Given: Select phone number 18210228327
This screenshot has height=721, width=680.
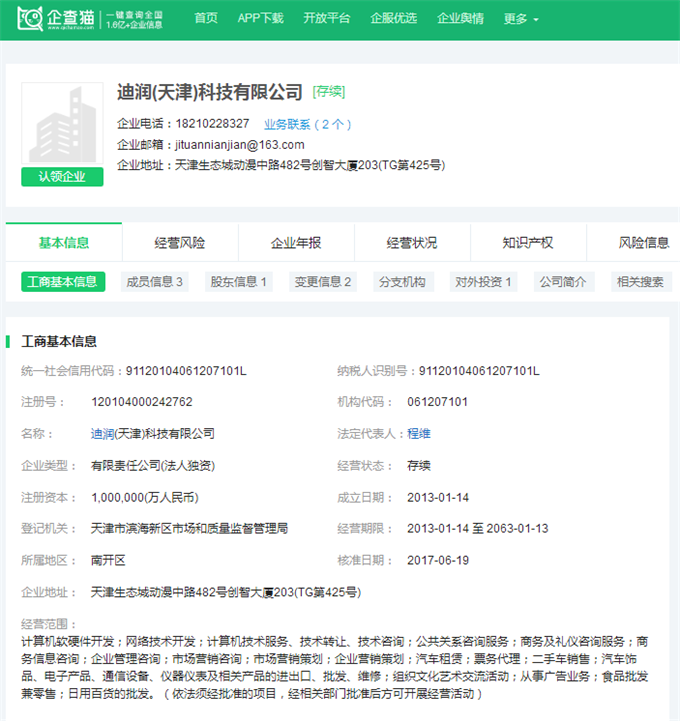Looking at the screenshot, I should pyautogui.click(x=212, y=123).
